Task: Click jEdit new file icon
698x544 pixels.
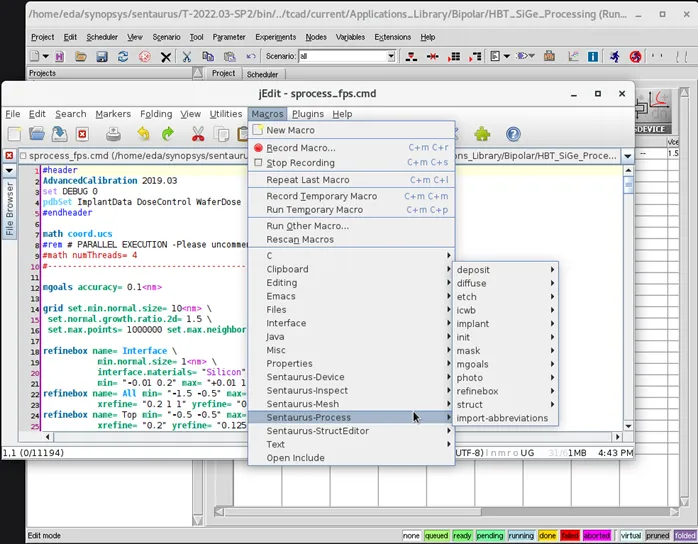Action: 14,134
